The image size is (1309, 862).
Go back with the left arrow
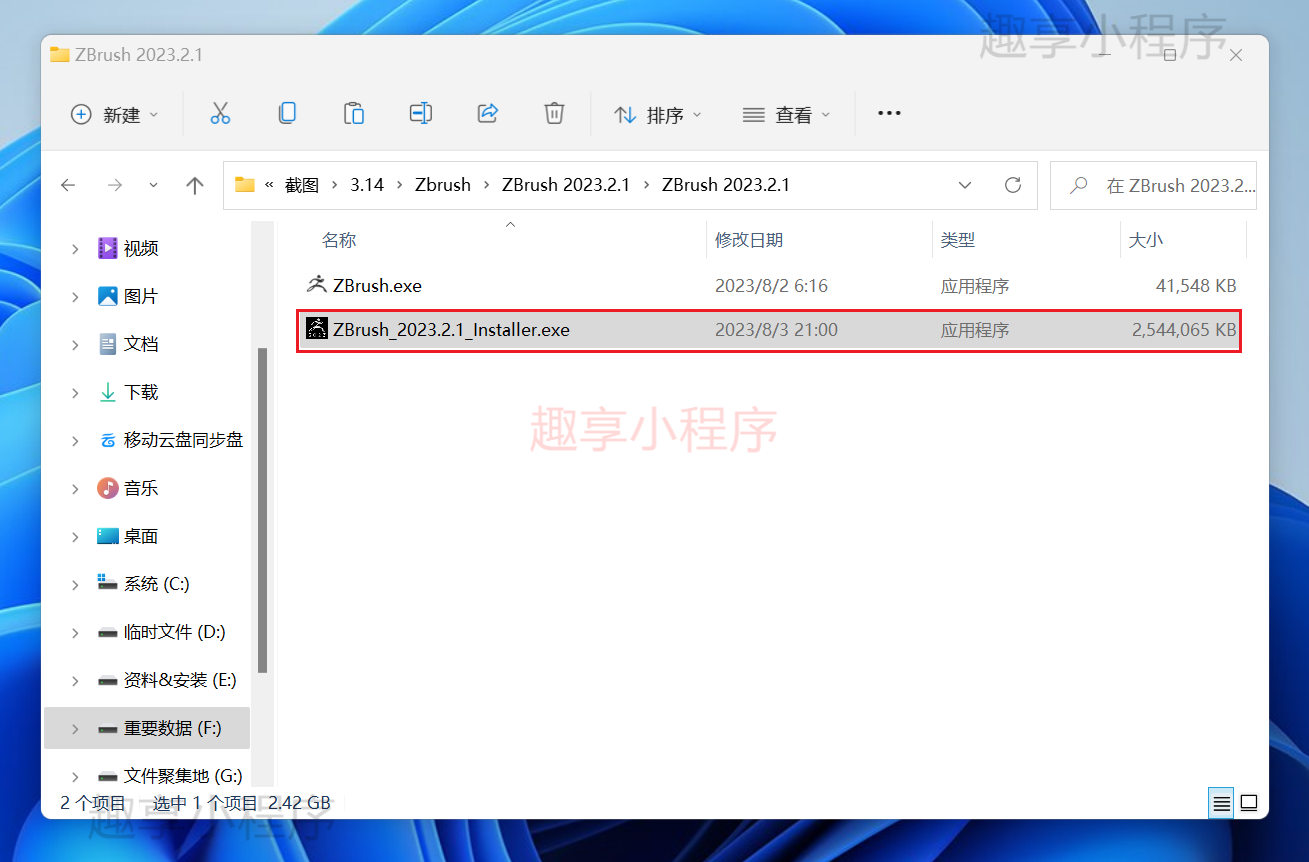coord(68,185)
